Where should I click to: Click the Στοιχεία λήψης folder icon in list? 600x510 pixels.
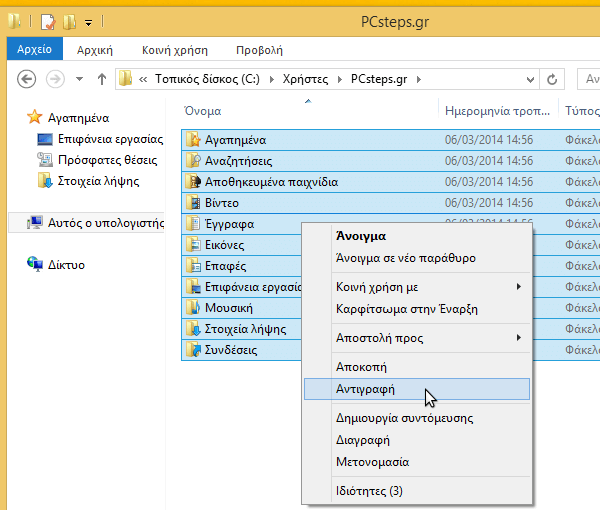pyautogui.click(x=193, y=329)
